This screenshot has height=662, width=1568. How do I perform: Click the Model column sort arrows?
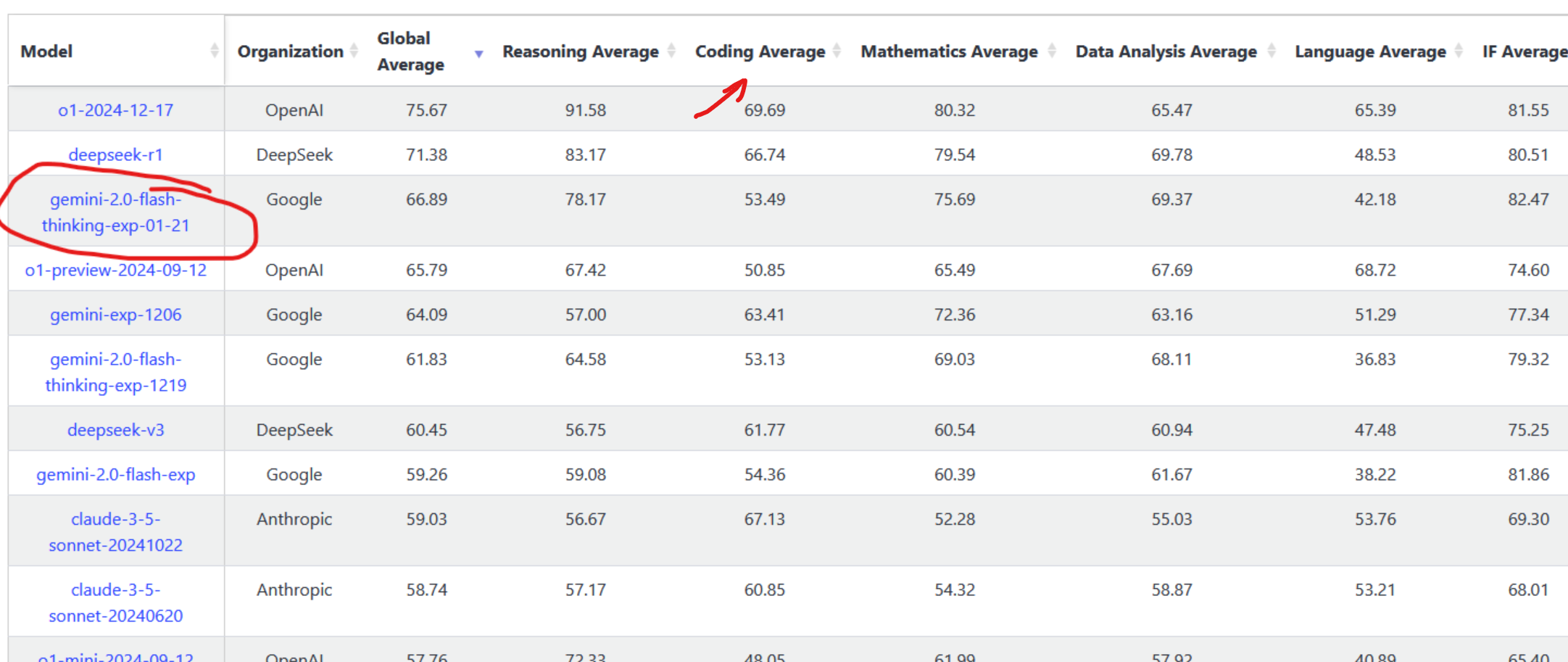[214, 51]
